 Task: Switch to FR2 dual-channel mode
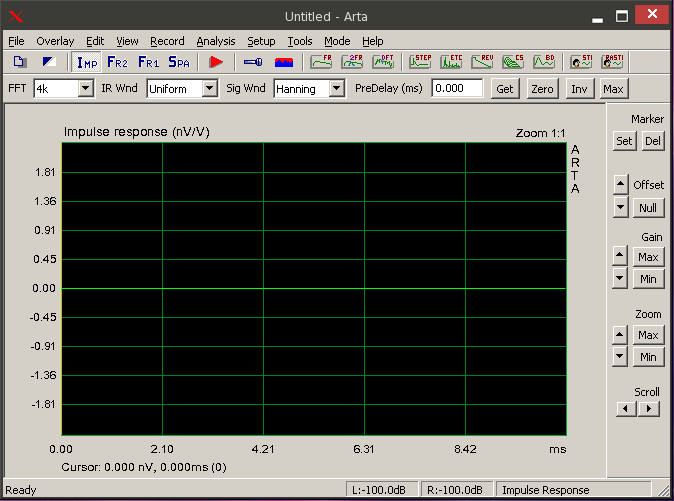pos(117,62)
